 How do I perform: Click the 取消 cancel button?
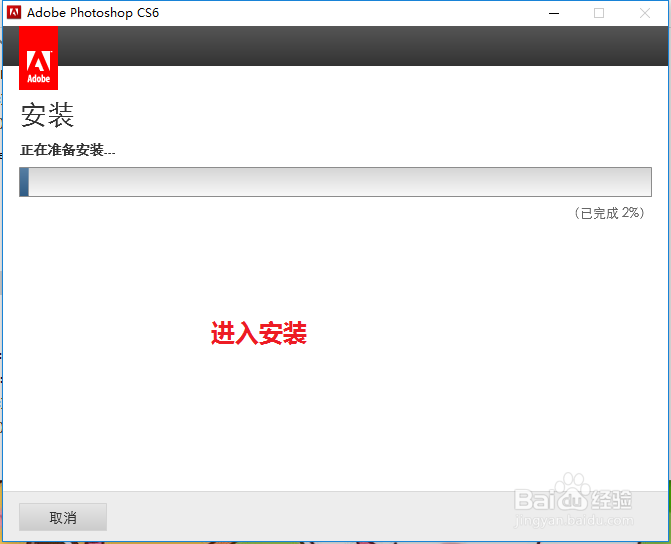[63, 517]
